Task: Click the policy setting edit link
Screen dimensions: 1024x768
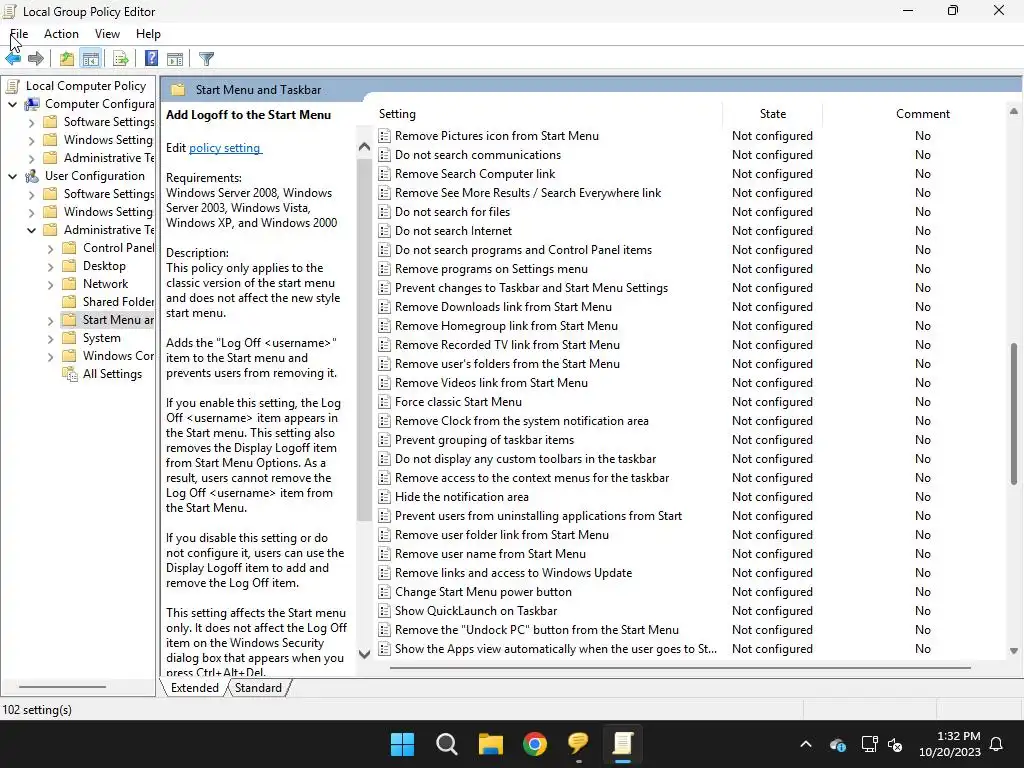Action: (x=225, y=148)
